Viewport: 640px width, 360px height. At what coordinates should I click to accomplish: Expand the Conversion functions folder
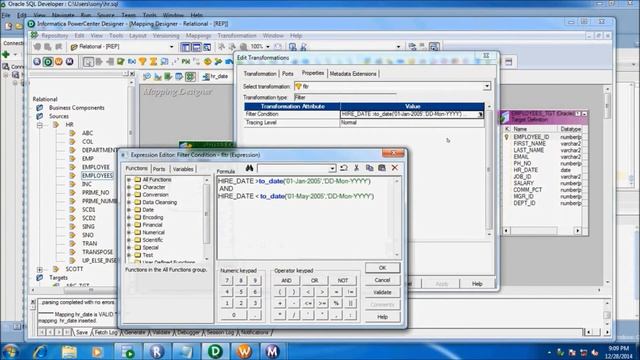click(x=129, y=195)
